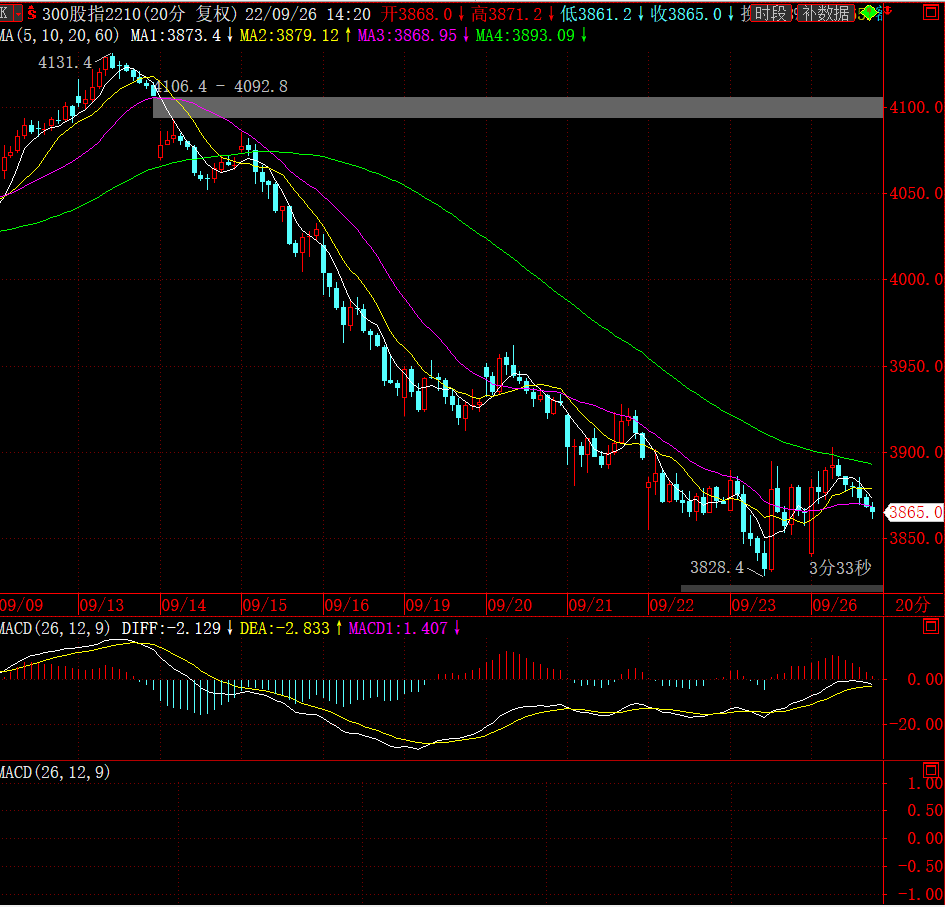
Task: Click the 3900.0 price axis label
Action: (x=917, y=453)
